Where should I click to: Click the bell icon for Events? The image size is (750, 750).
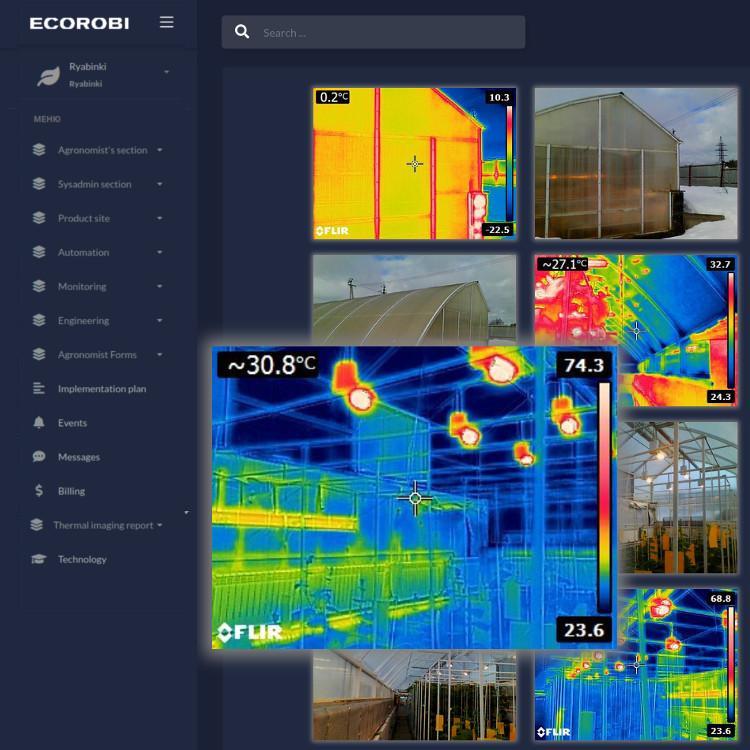[x=39, y=423]
